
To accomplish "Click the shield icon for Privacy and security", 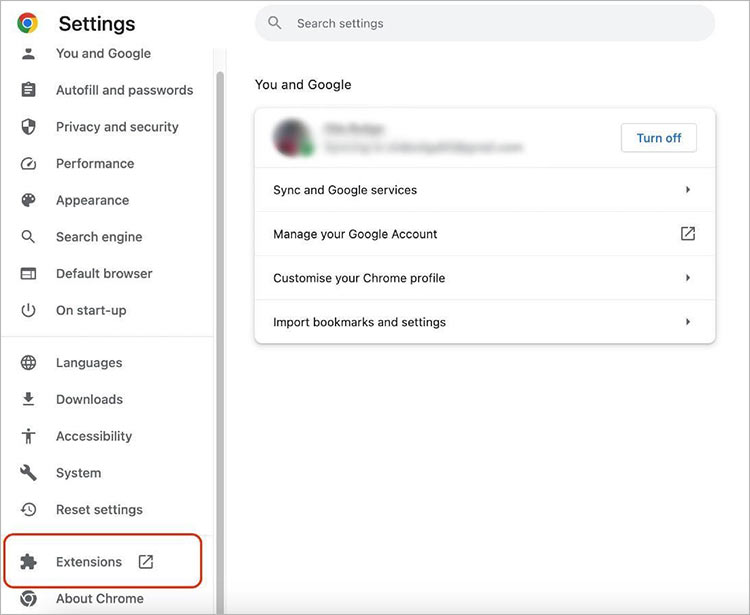I will click(x=28, y=127).
